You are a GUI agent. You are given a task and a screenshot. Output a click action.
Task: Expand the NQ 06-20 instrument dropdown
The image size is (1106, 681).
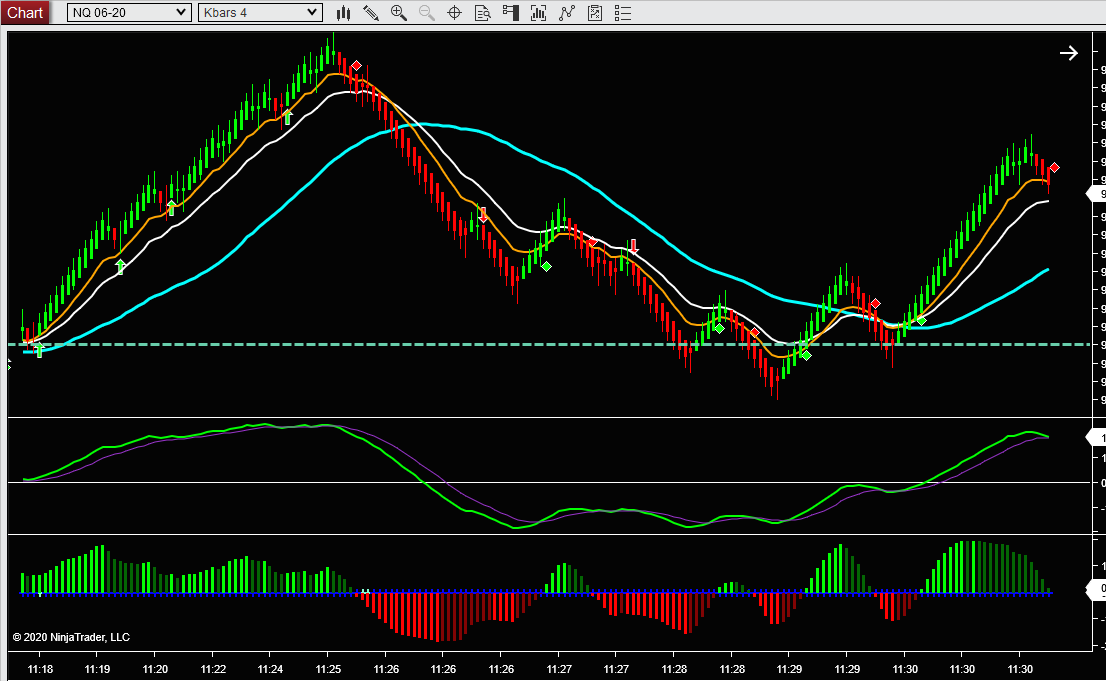tap(129, 12)
